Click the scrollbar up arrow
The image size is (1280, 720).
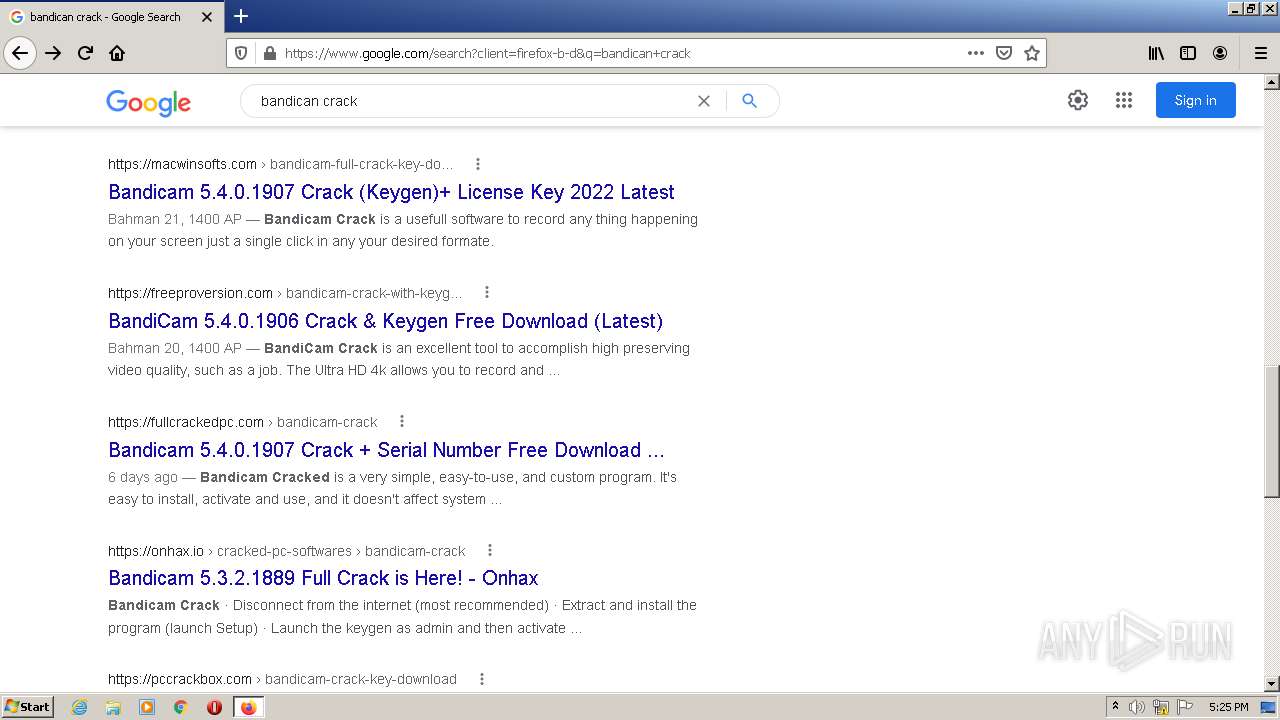point(1272,82)
